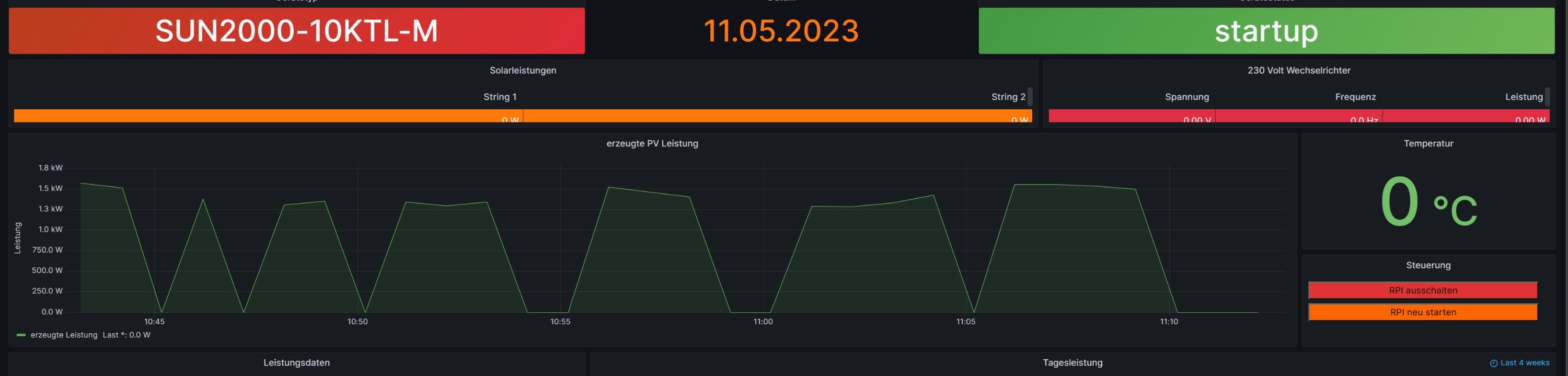Click the green startup status panel
The width and height of the screenshot is (1568, 376).
tap(1266, 31)
